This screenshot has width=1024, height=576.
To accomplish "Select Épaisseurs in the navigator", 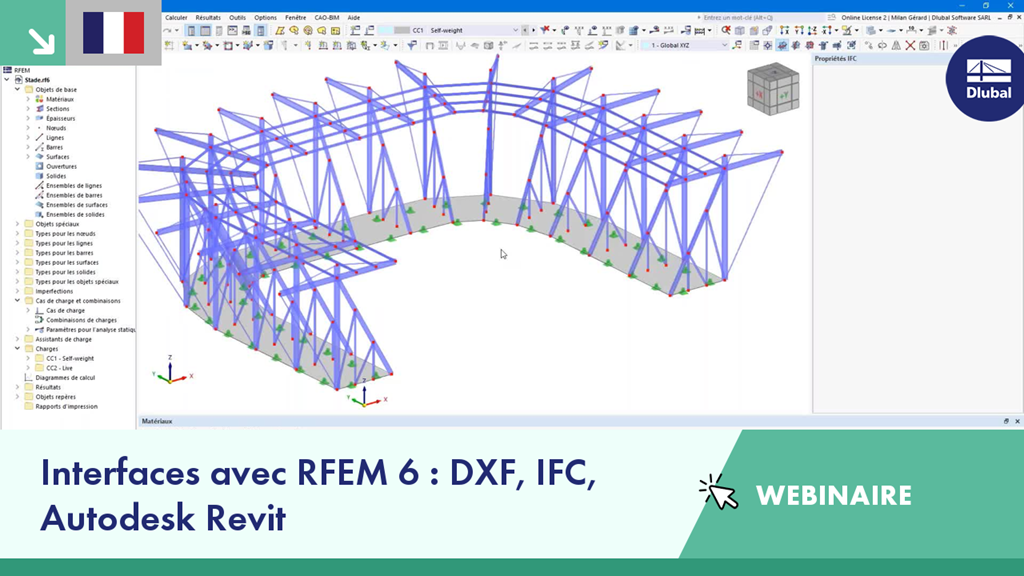I will click(60, 118).
